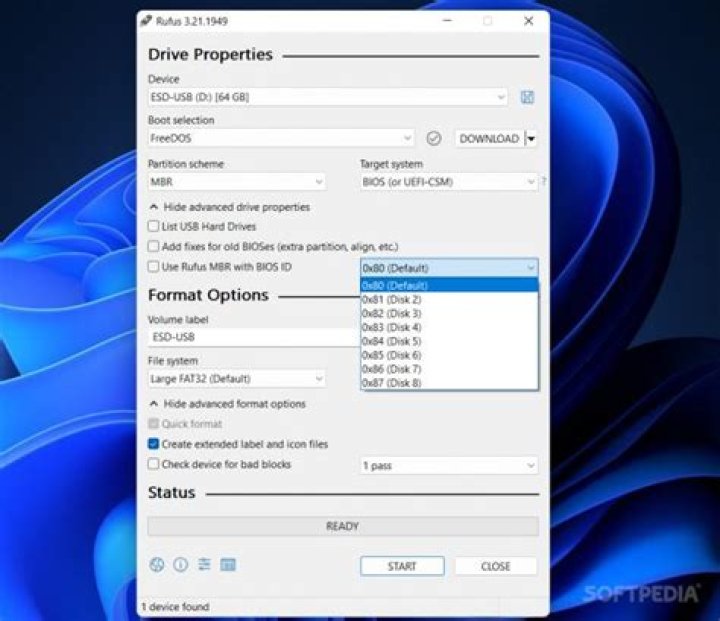The image size is (720, 621).
Task: Select 0x82 (Disk 3) from list
Action: pyautogui.click(x=391, y=313)
